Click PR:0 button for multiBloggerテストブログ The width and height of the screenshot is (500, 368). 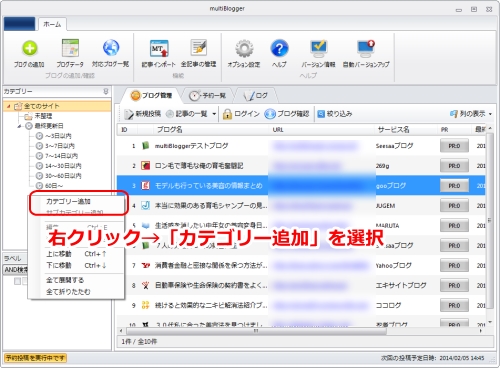454,146
